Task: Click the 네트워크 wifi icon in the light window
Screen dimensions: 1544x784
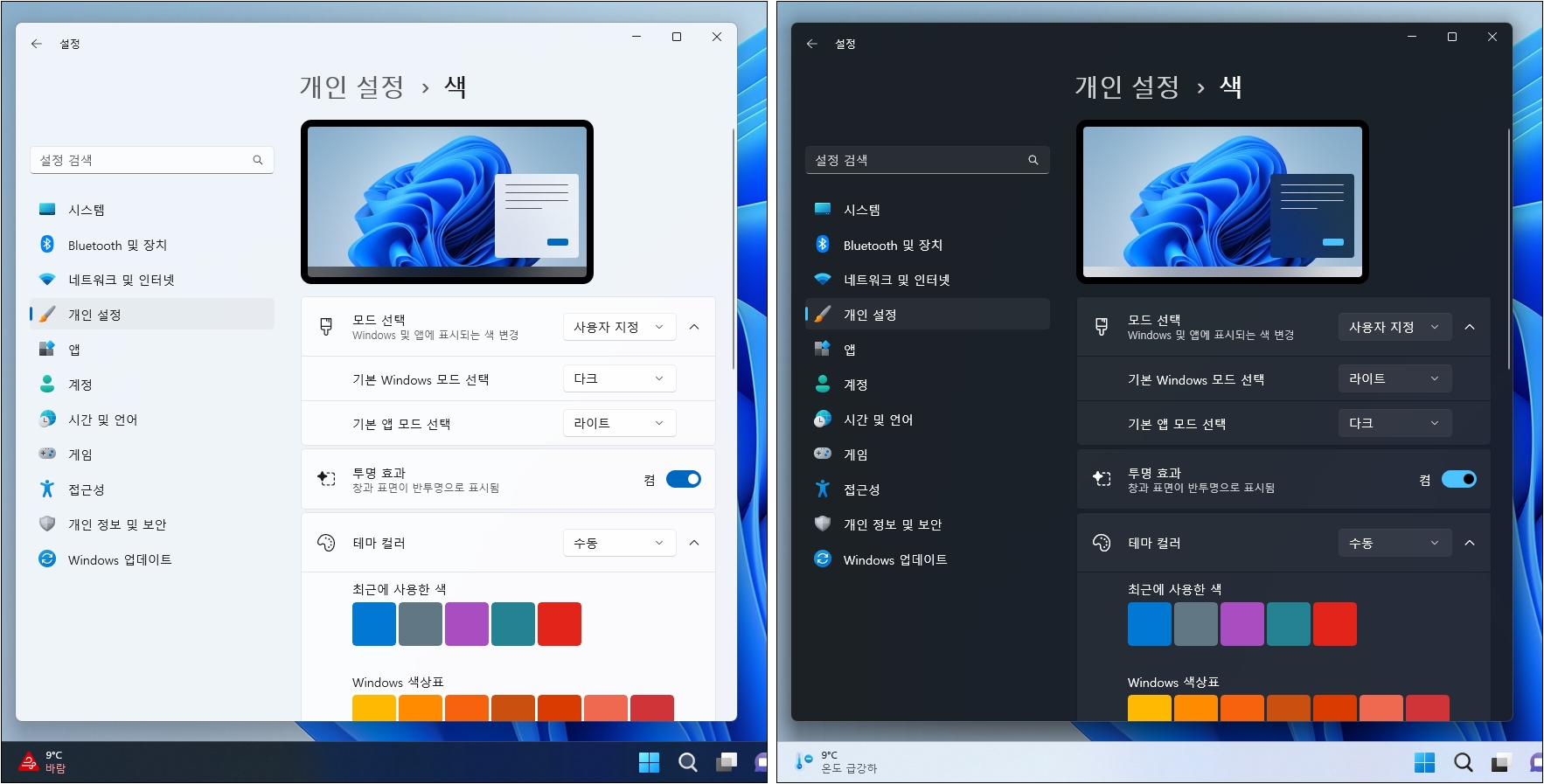Action: point(47,280)
